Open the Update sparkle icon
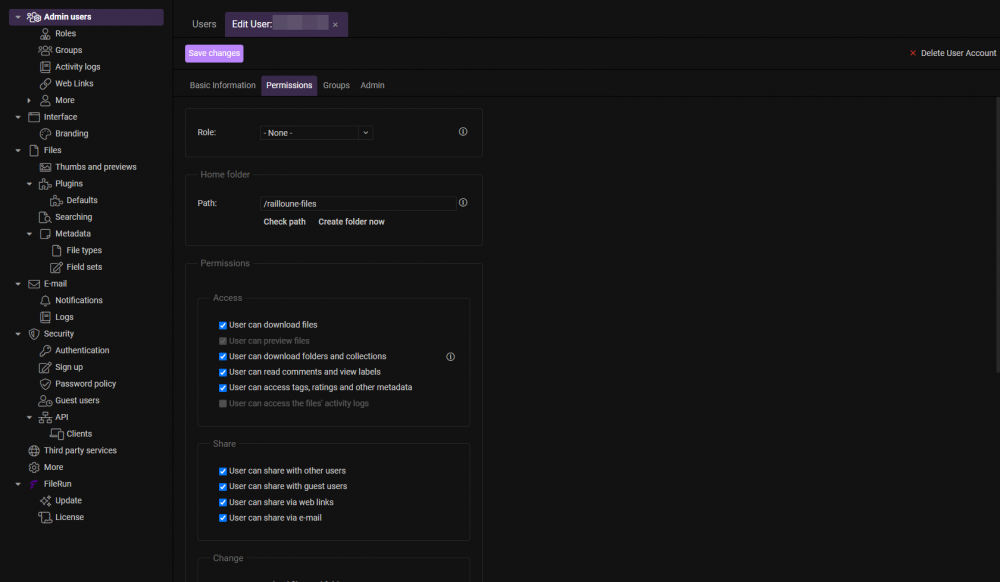 coord(45,500)
